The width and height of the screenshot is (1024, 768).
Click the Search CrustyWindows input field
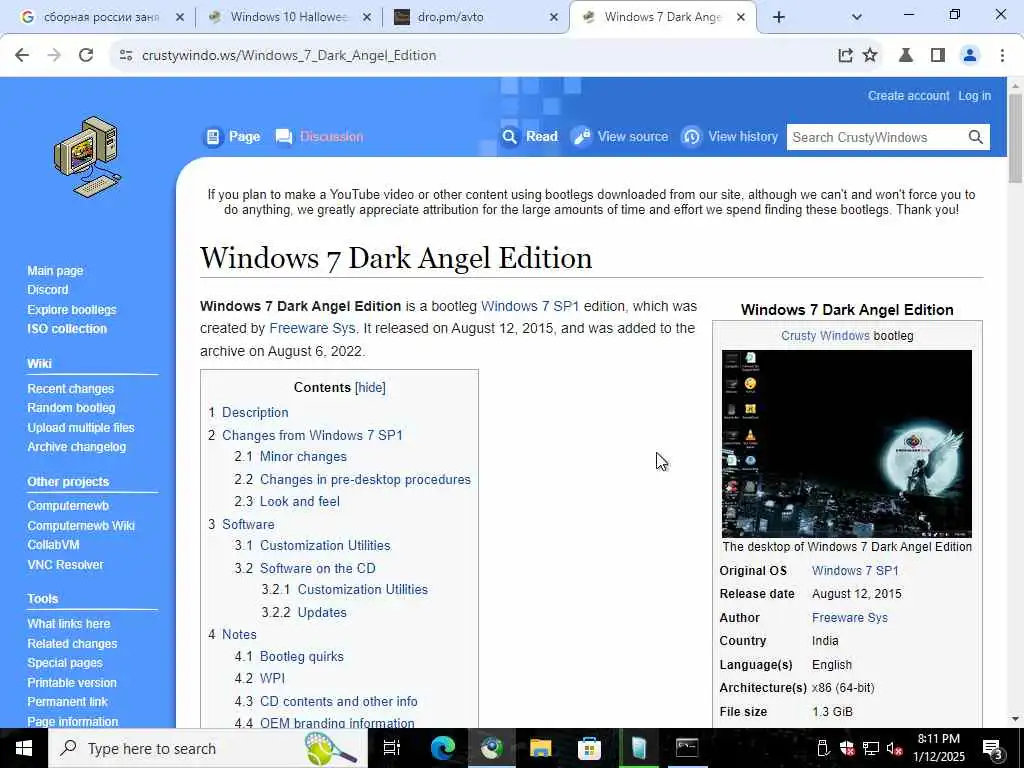(x=877, y=137)
